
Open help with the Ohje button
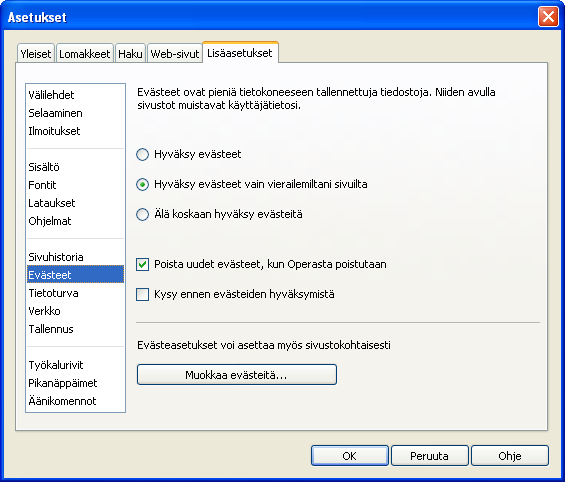point(510,456)
